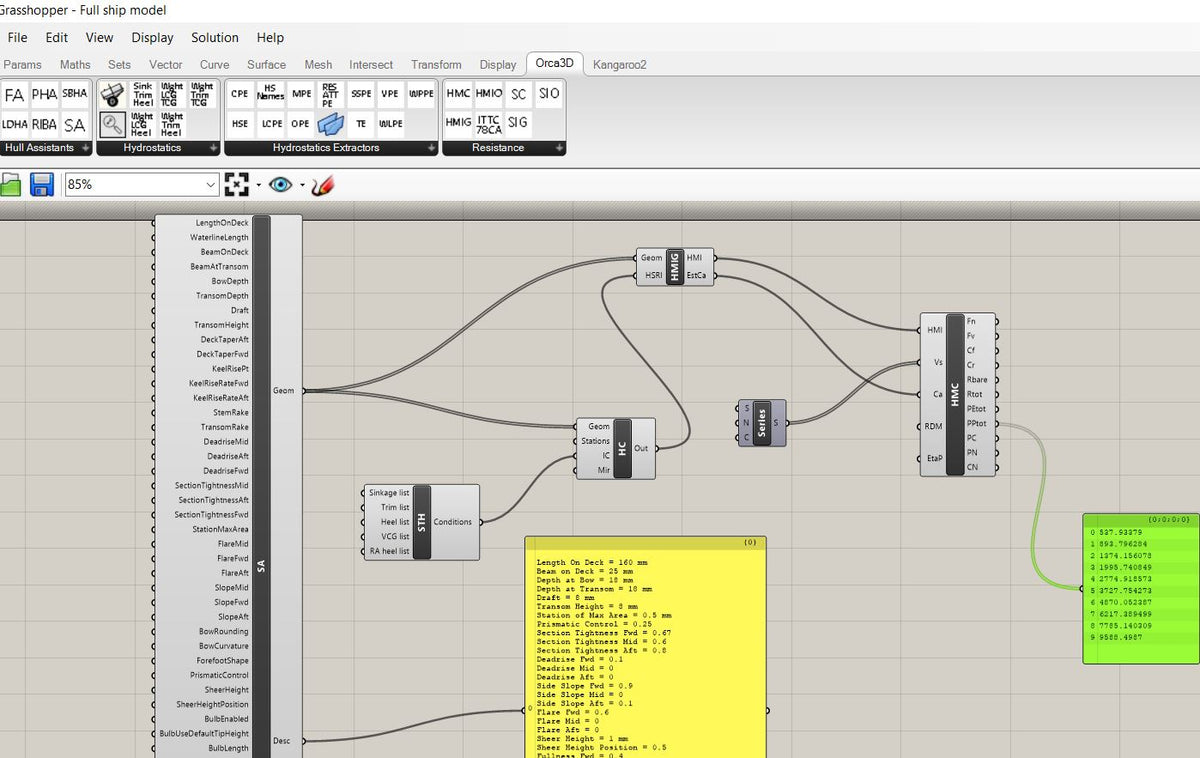The image size is (1200, 758).
Task: Select the SC resistance component
Action: pos(518,94)
